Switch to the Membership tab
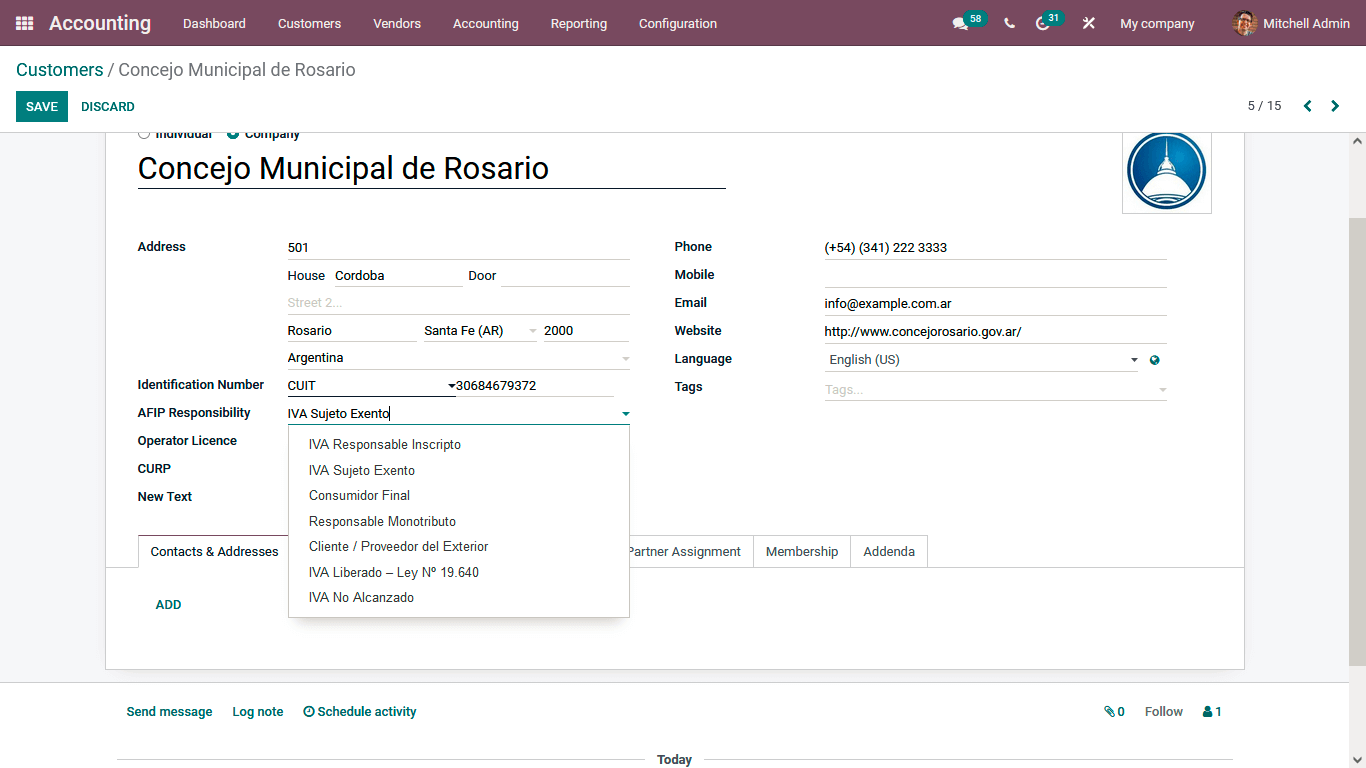 (801, 551)
